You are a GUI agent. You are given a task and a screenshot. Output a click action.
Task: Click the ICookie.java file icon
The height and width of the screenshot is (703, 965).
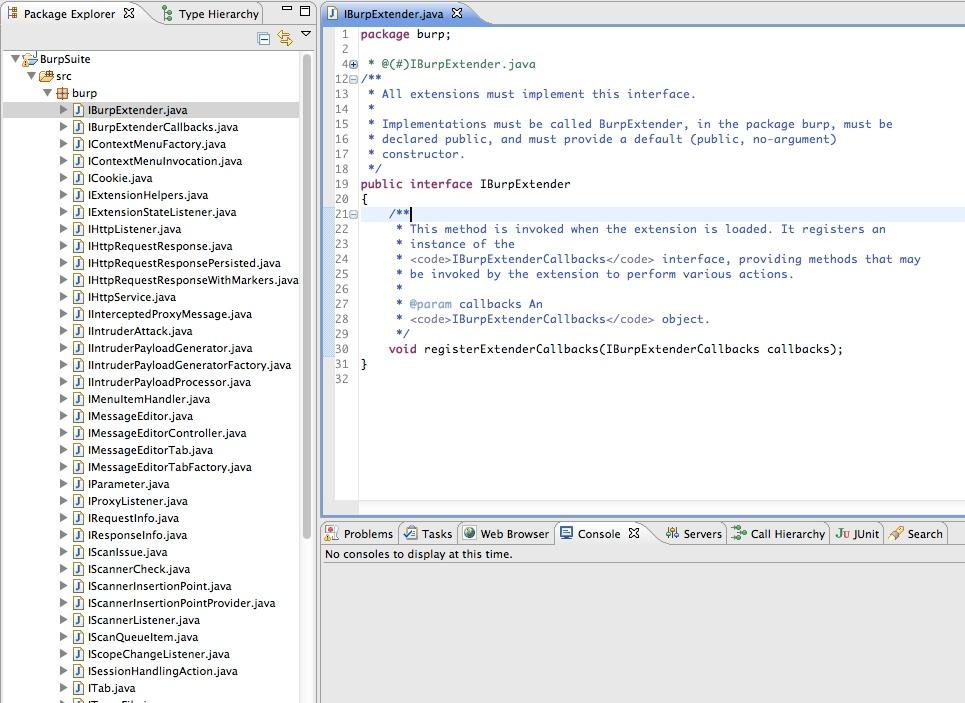[78, 178]
